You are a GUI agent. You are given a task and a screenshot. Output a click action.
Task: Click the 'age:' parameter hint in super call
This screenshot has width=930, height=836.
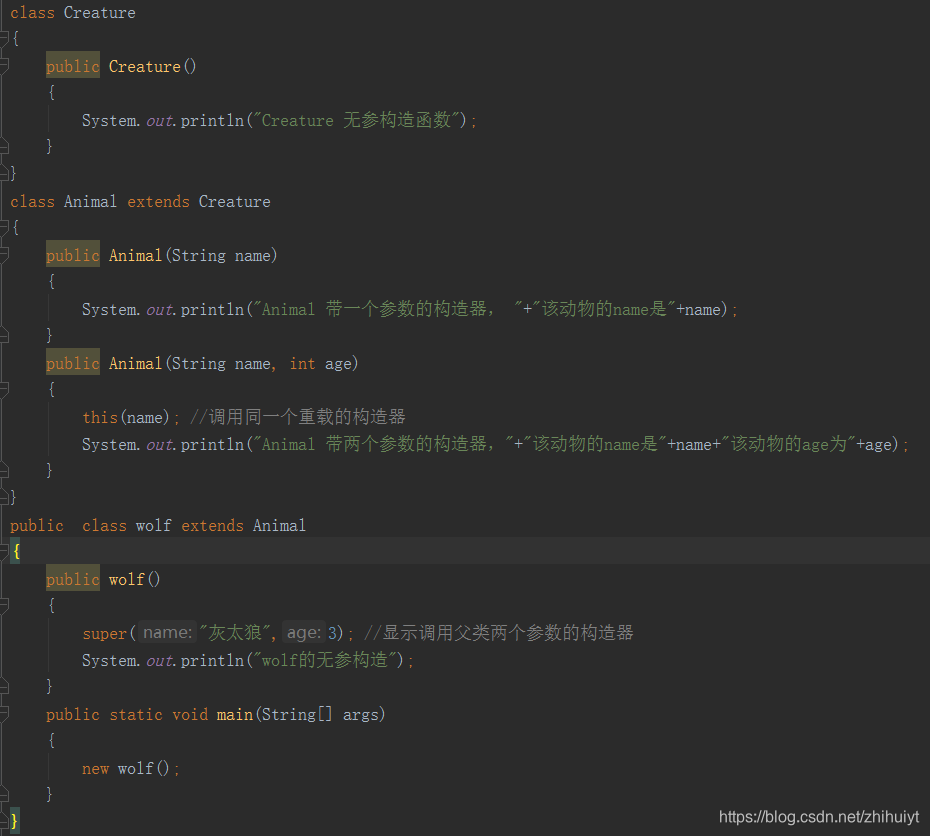tap(304, 633)
